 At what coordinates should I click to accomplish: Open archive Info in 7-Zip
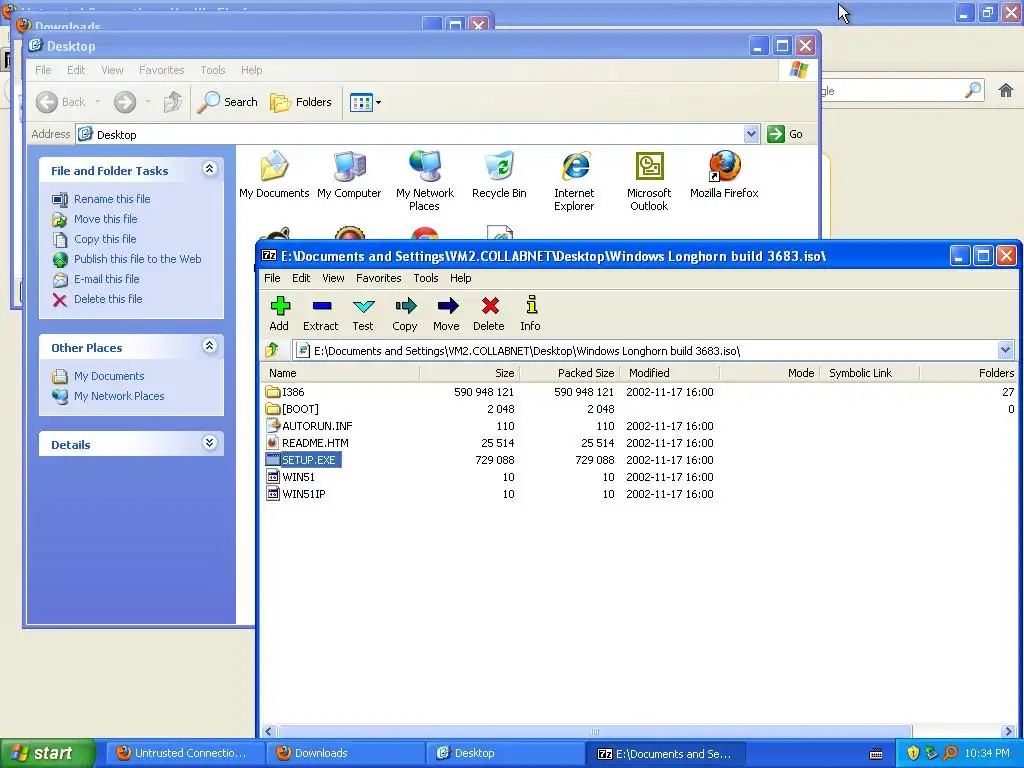[x=531, y=313]
